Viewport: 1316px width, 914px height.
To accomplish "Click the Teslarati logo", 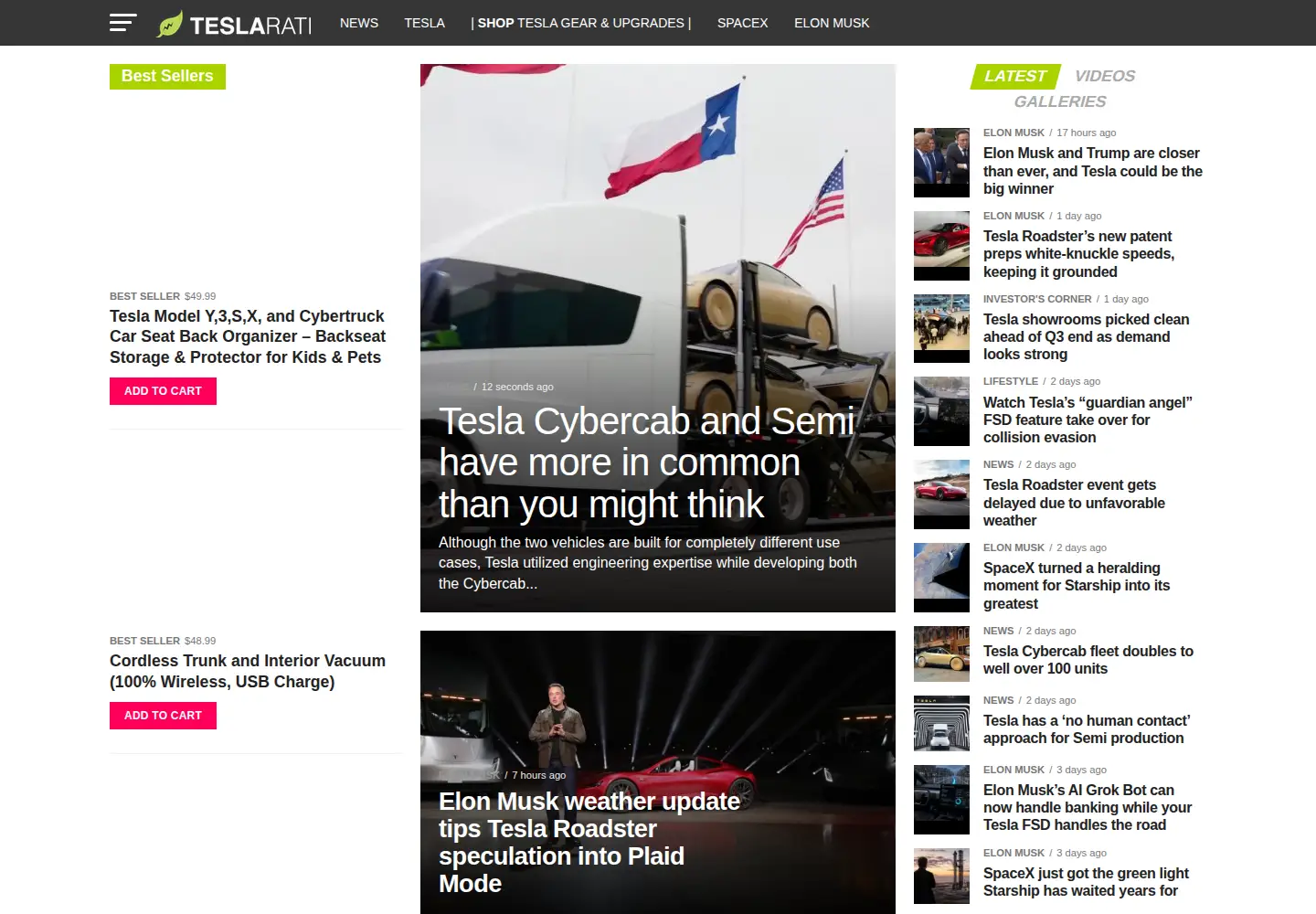I will click(x=234, y=24).
